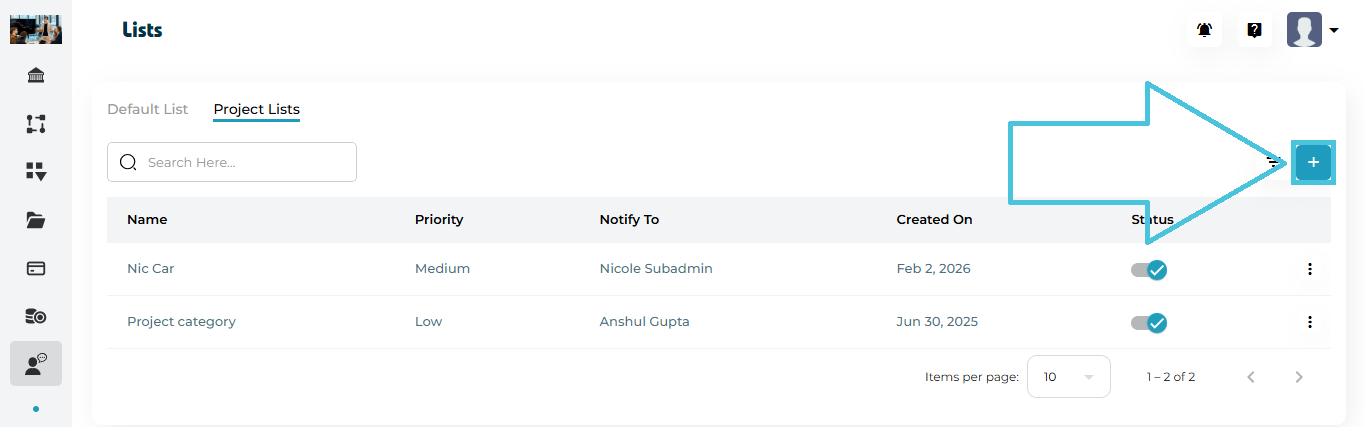Toggle status switch for Project category
This screenshot has height=427, width=1364.
[1149, 322]
